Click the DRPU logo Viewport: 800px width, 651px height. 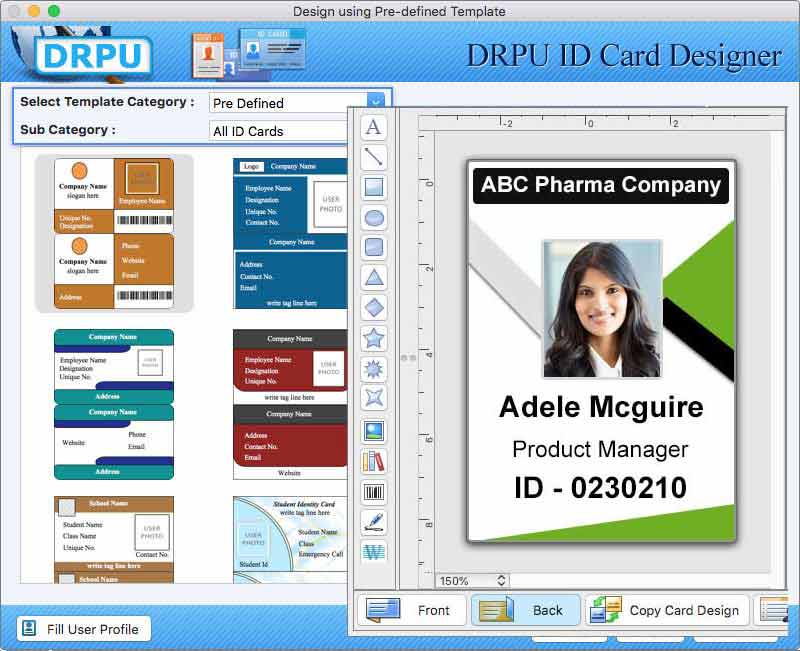pos(93,55)
